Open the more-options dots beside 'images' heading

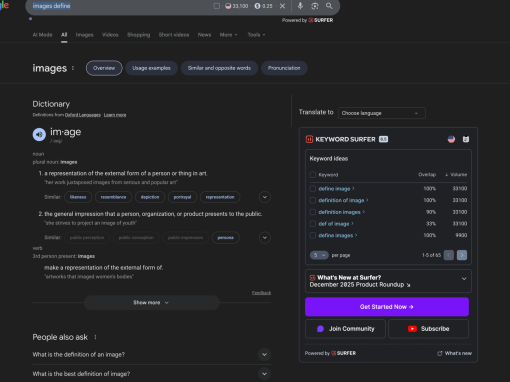pos(73,68)
